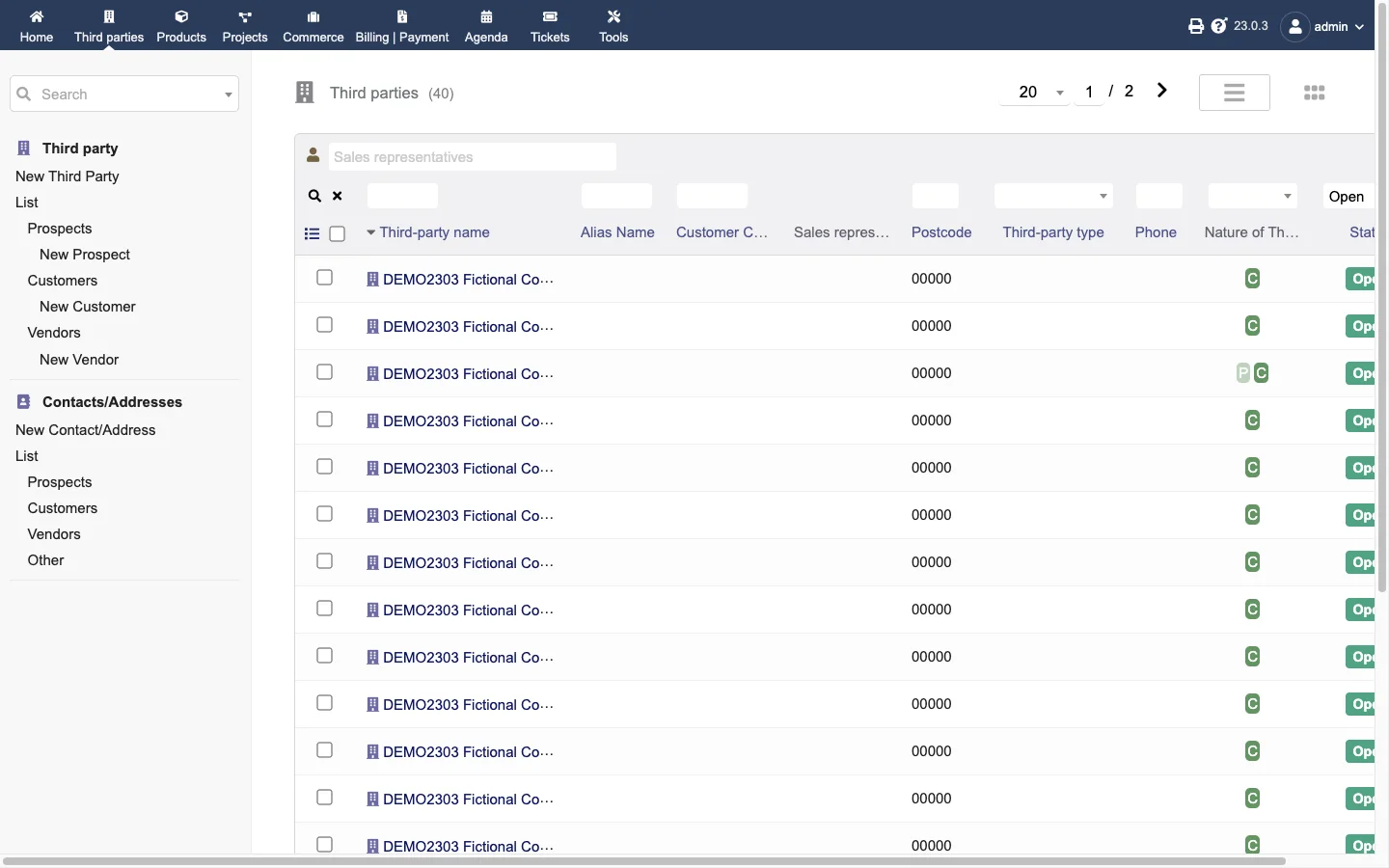Open the Nature of Third party filter dropdown
1389x868 pixels.
(x=1252, y=196)
